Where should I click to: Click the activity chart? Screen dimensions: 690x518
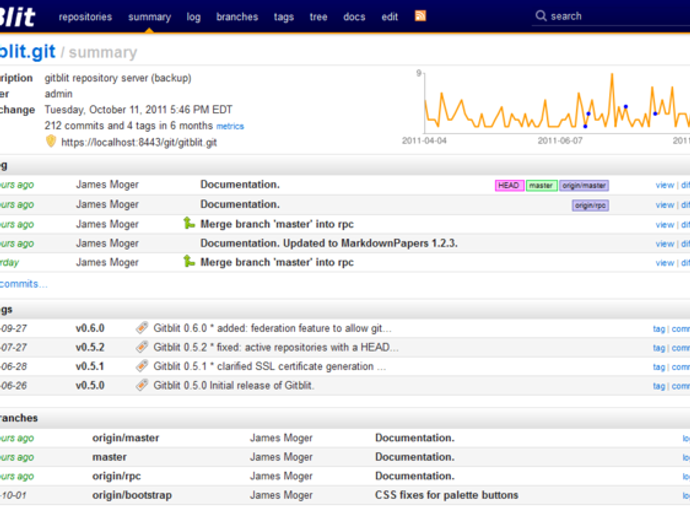(546, 107)
